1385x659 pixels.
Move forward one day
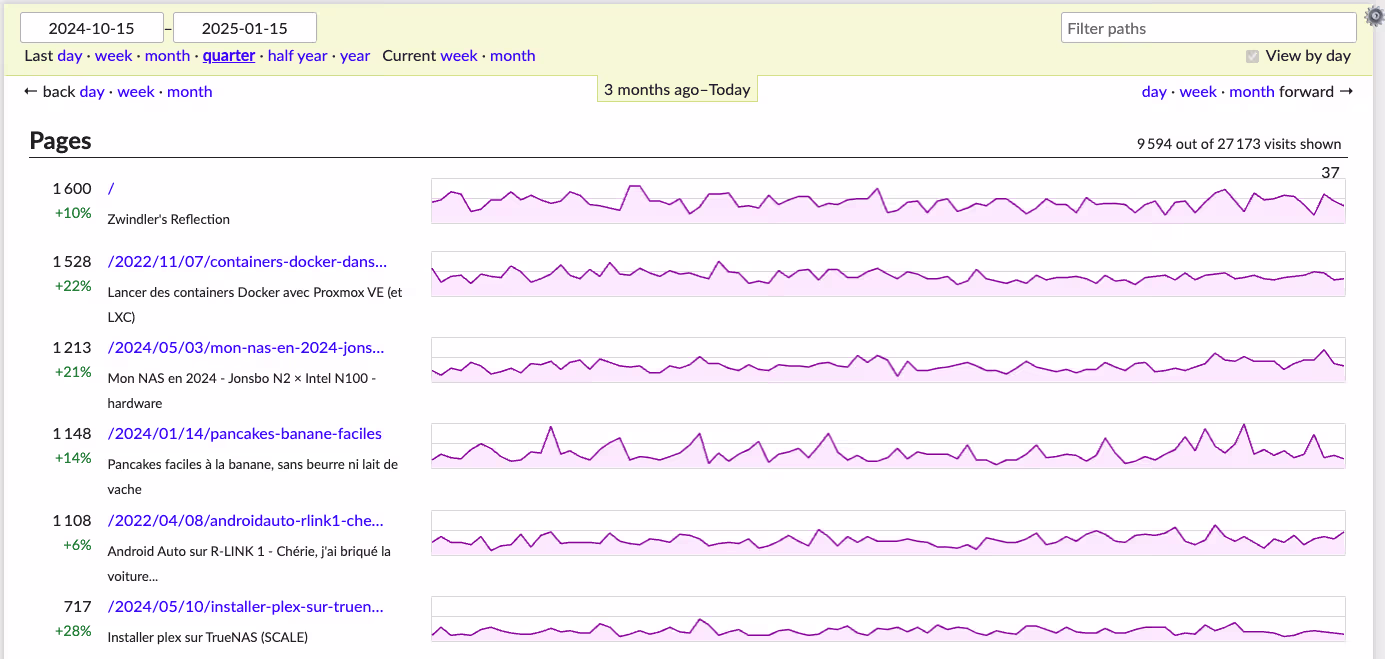click(1154, 92)
